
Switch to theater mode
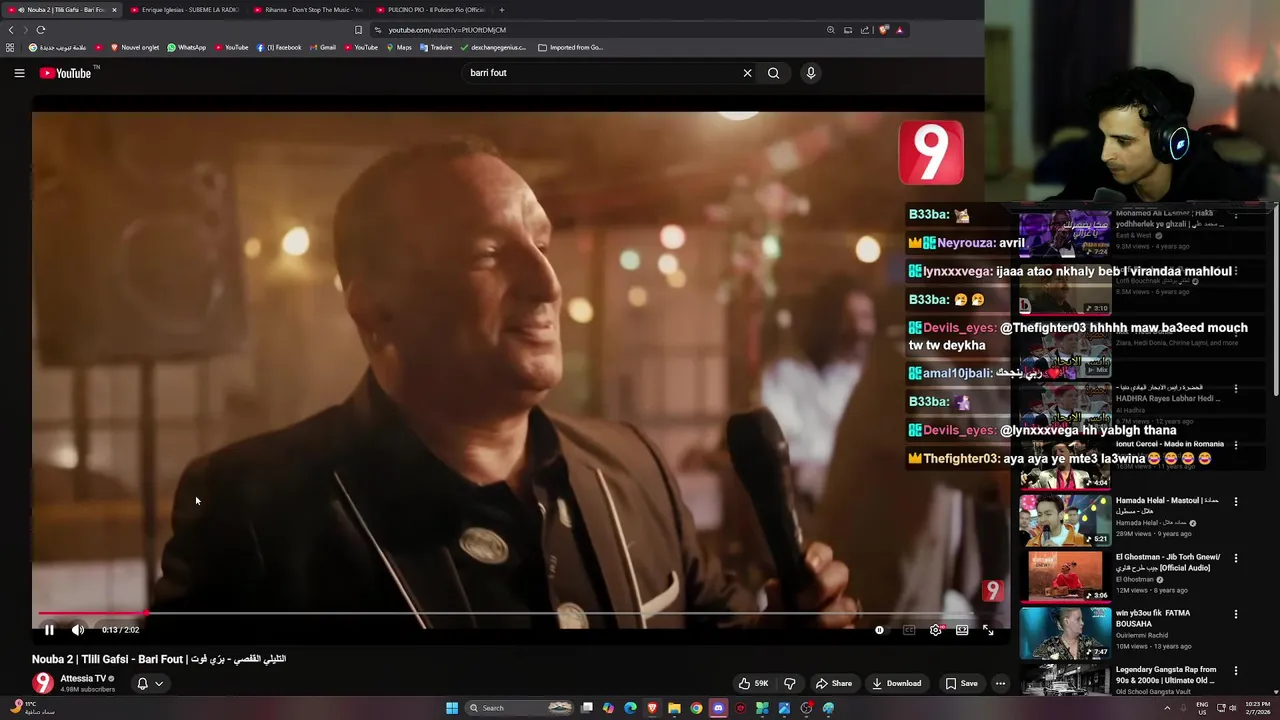pos(962,630)
